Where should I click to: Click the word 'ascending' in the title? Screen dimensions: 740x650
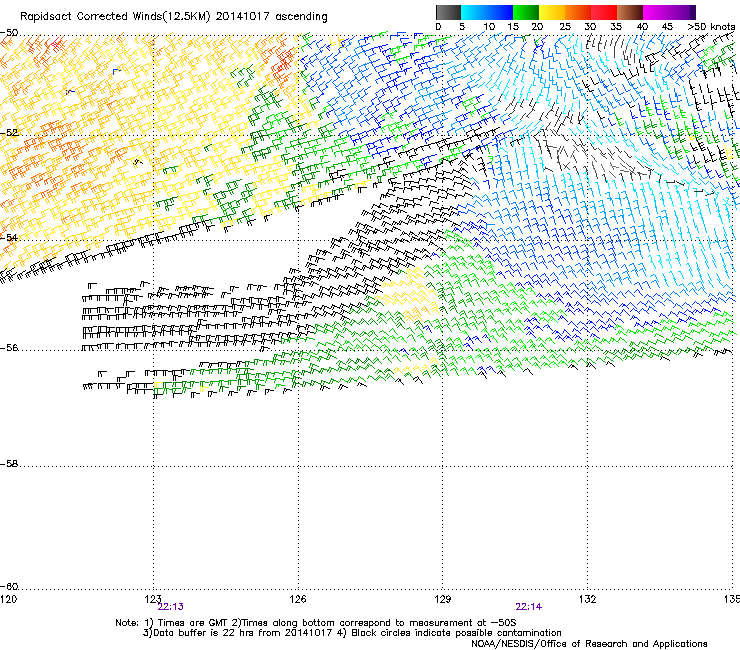[x=301, y=17]
